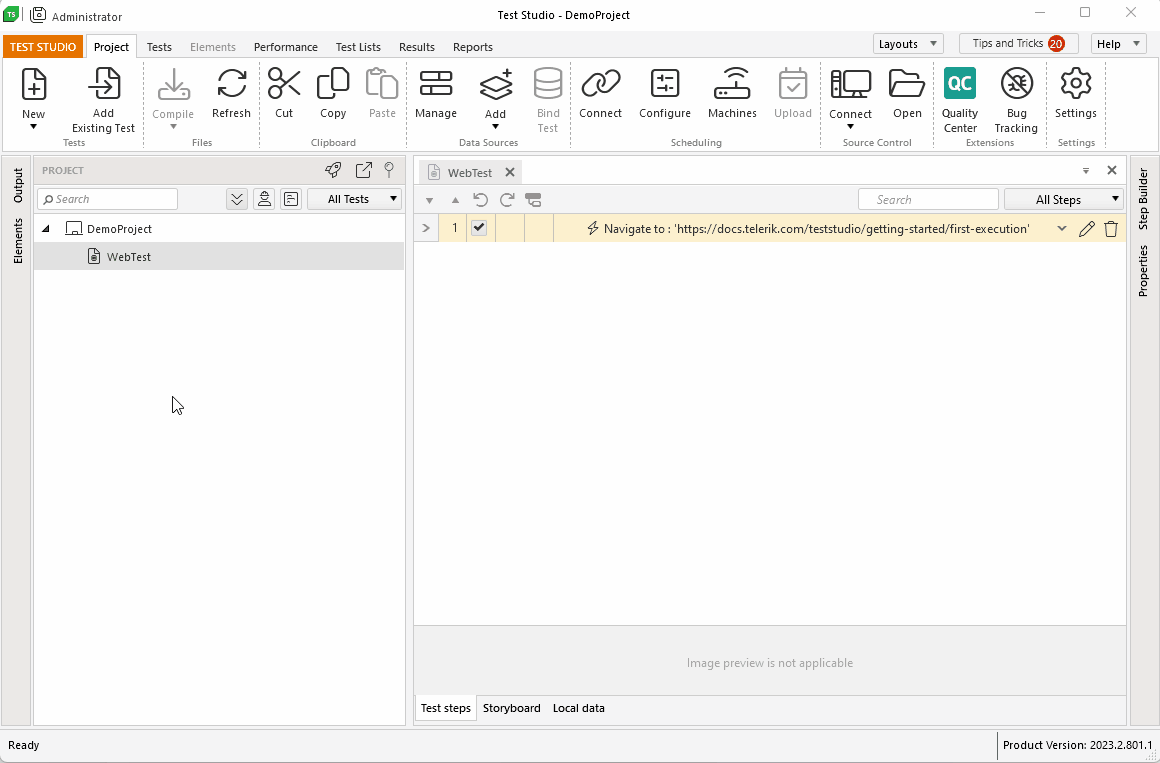The height and width of the screenshot is (763, 1160).
Task: Switch to the Tests ribbon tab
Action: point(159,47)
